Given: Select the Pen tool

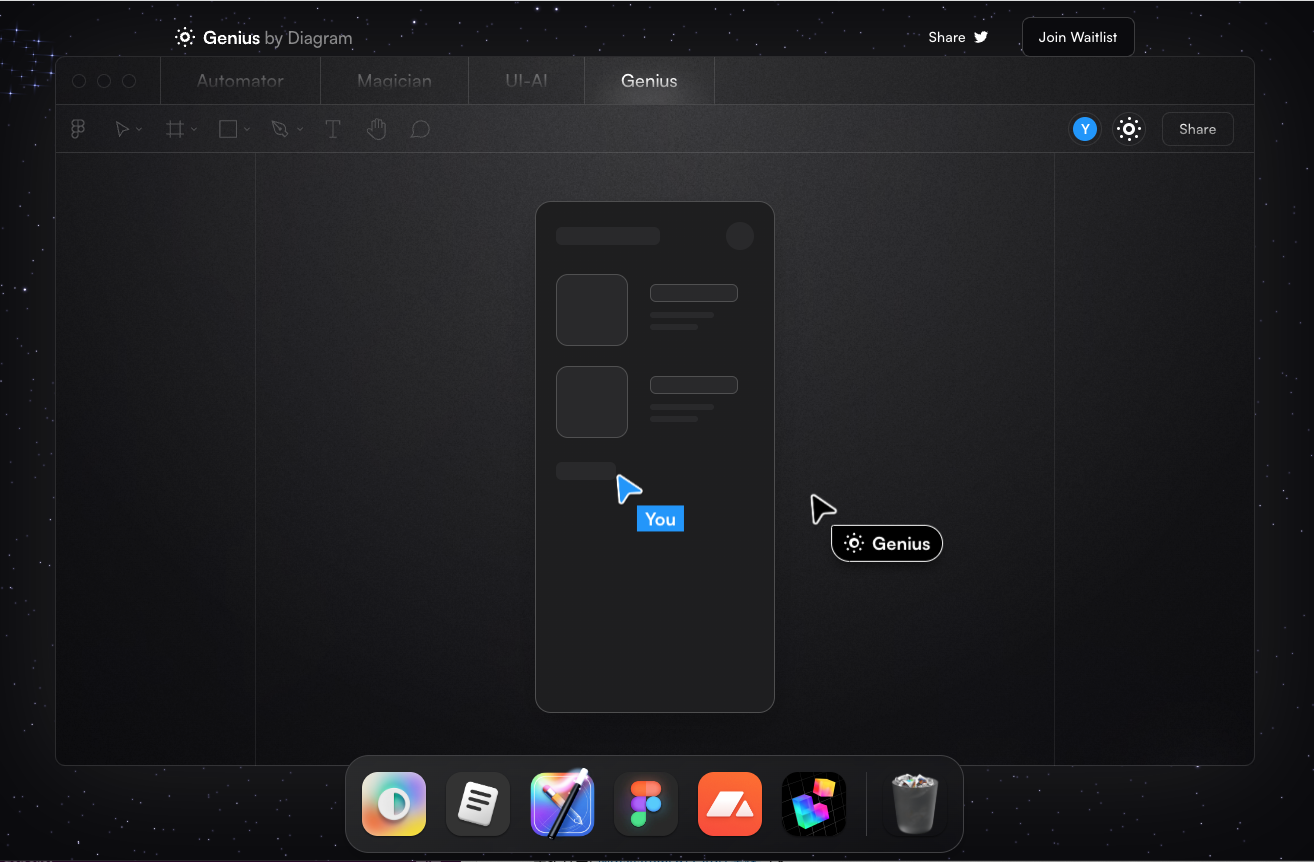Looking at the screenshot, I should pos(281,129).
